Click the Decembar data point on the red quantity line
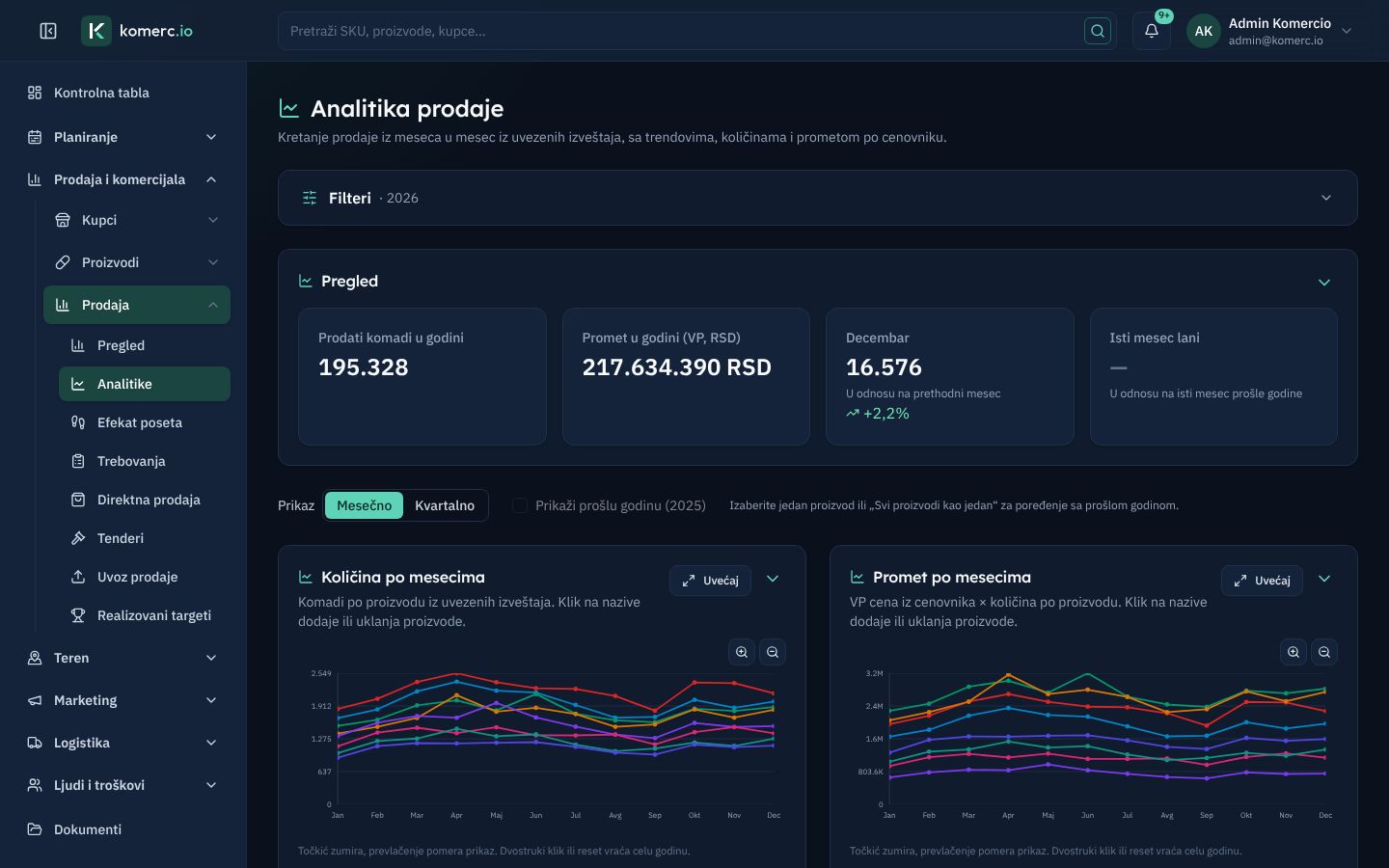This screenshot has height=868, width=1389. 774,692
